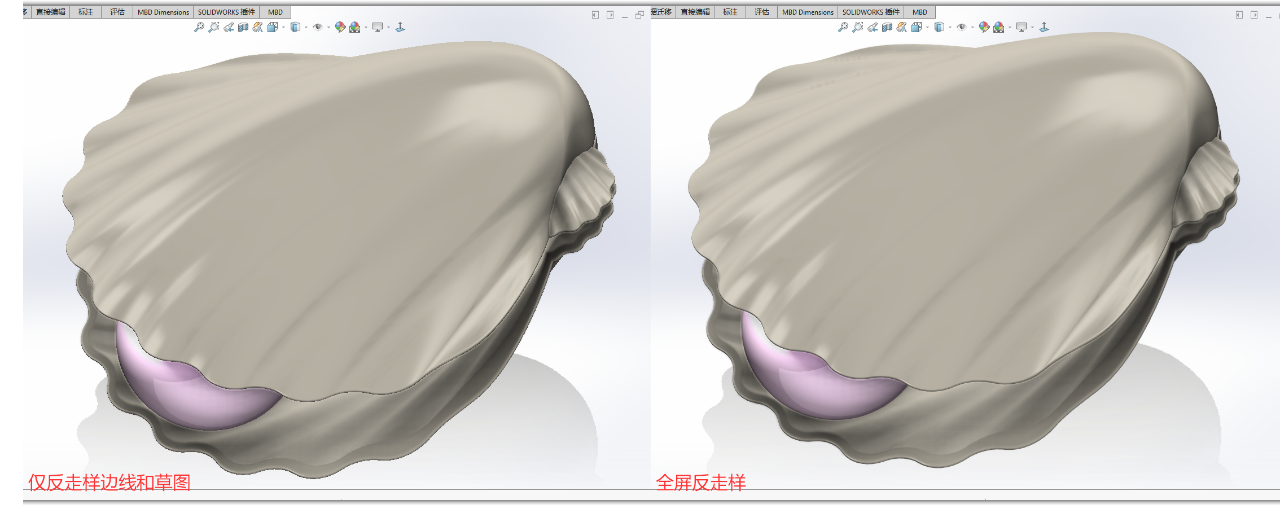The width and height of the screenshot is (1280, 505).
Task: Click Display Style icon in right pane
Action: pyautogui.click(x=938, y=27)
